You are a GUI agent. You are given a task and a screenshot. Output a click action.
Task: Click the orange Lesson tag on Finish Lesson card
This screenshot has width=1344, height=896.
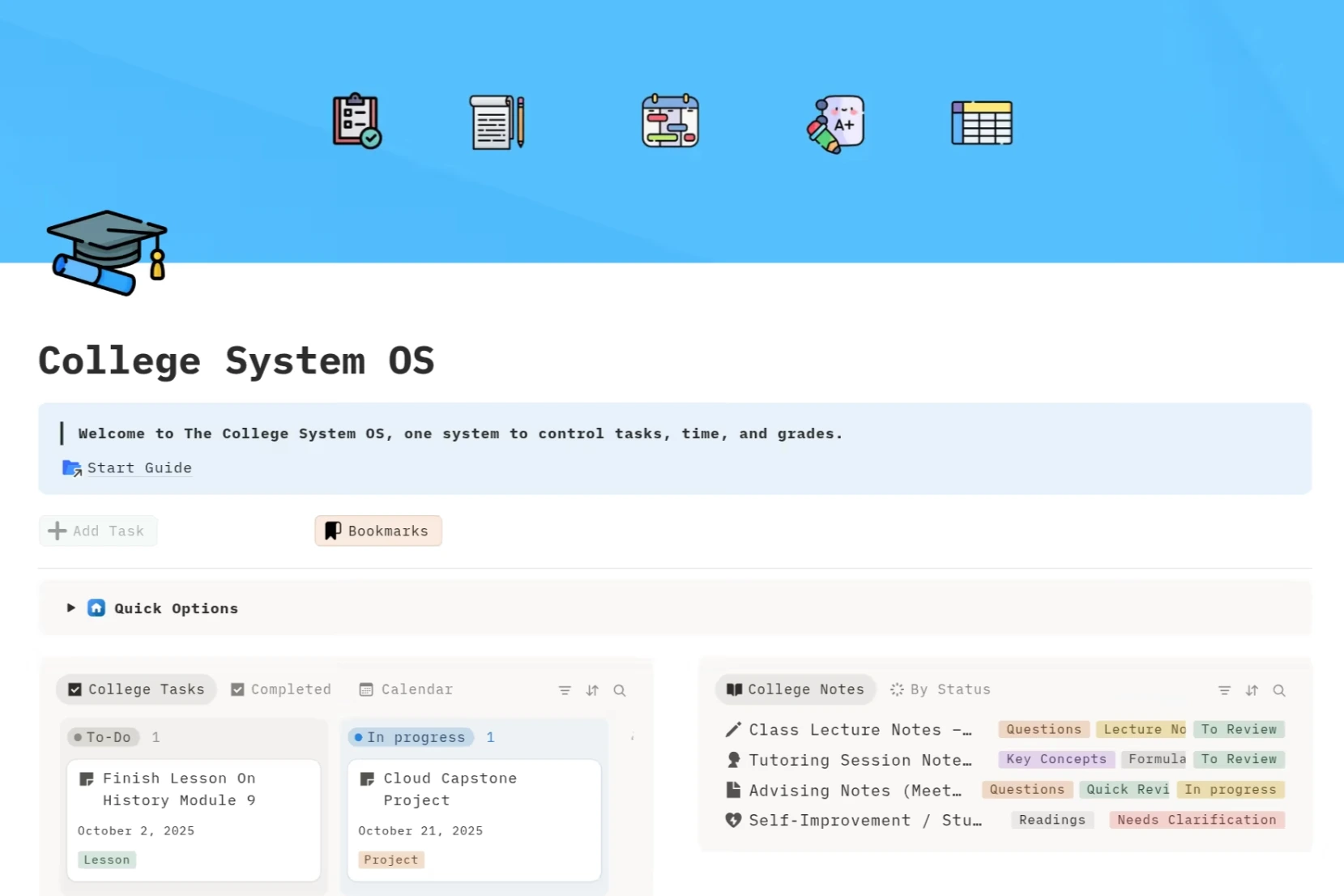click(x=106, y=860)
